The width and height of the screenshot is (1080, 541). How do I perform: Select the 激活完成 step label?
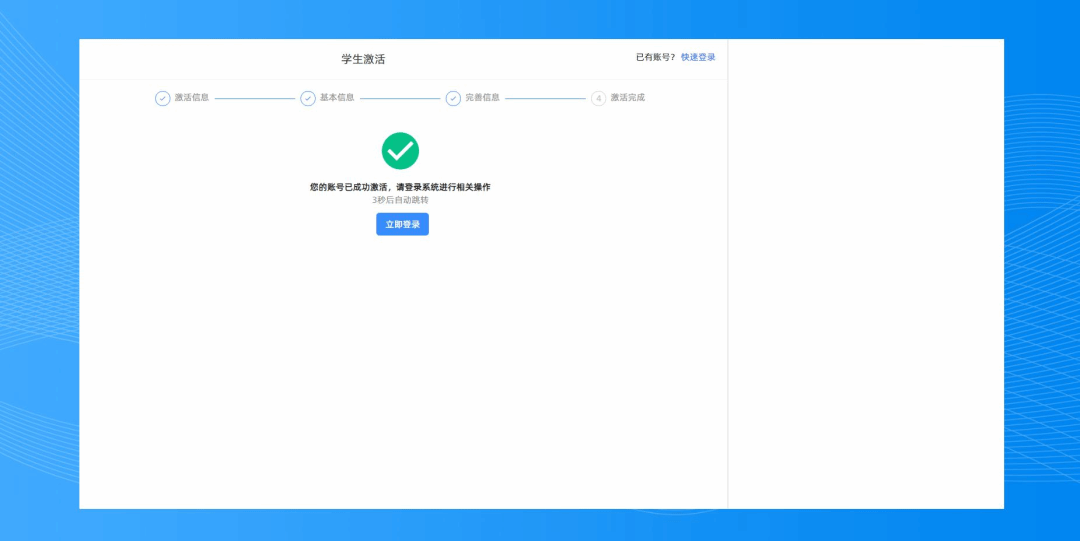tap(627, 98)
